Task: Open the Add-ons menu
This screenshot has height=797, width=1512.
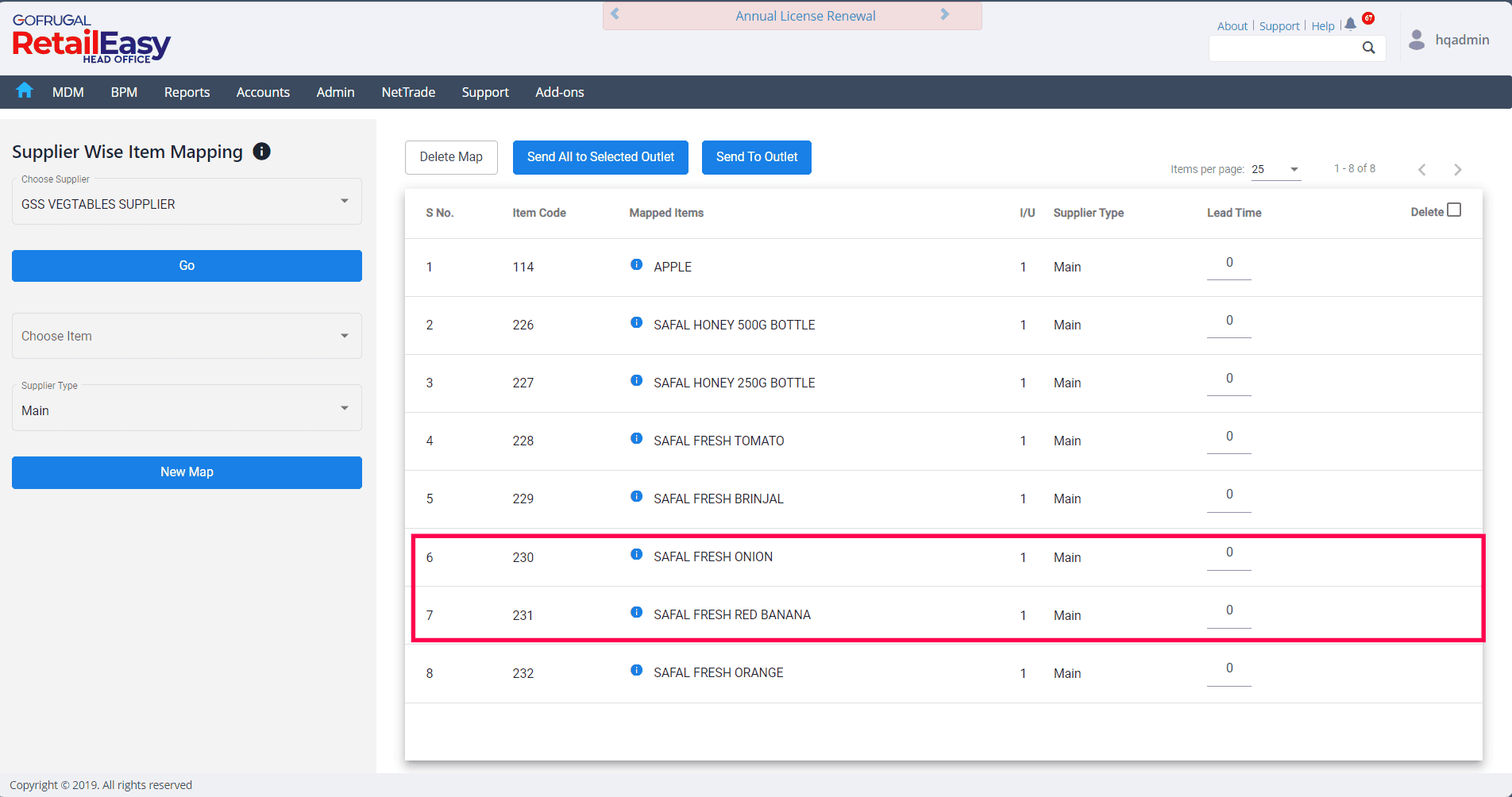Action: (x=560, y=92)
